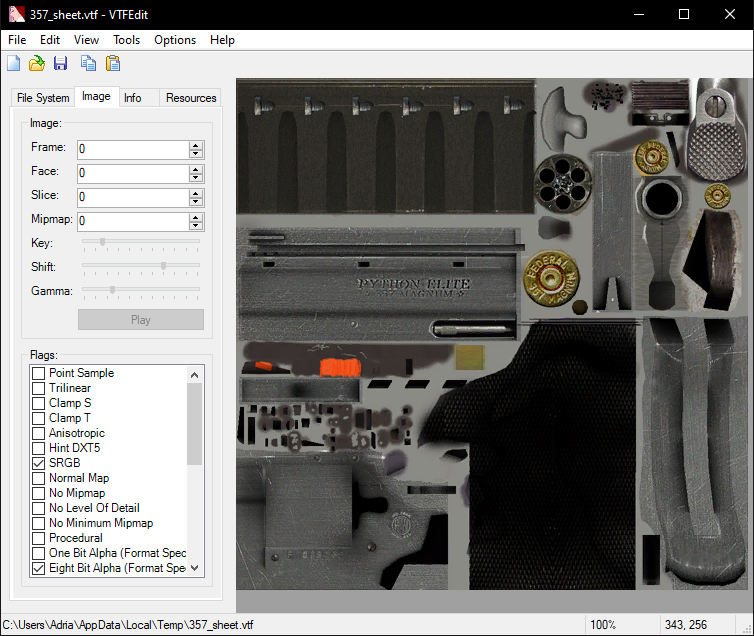
Task: Enable the Trilinear flag
Action: pos(38,388)
